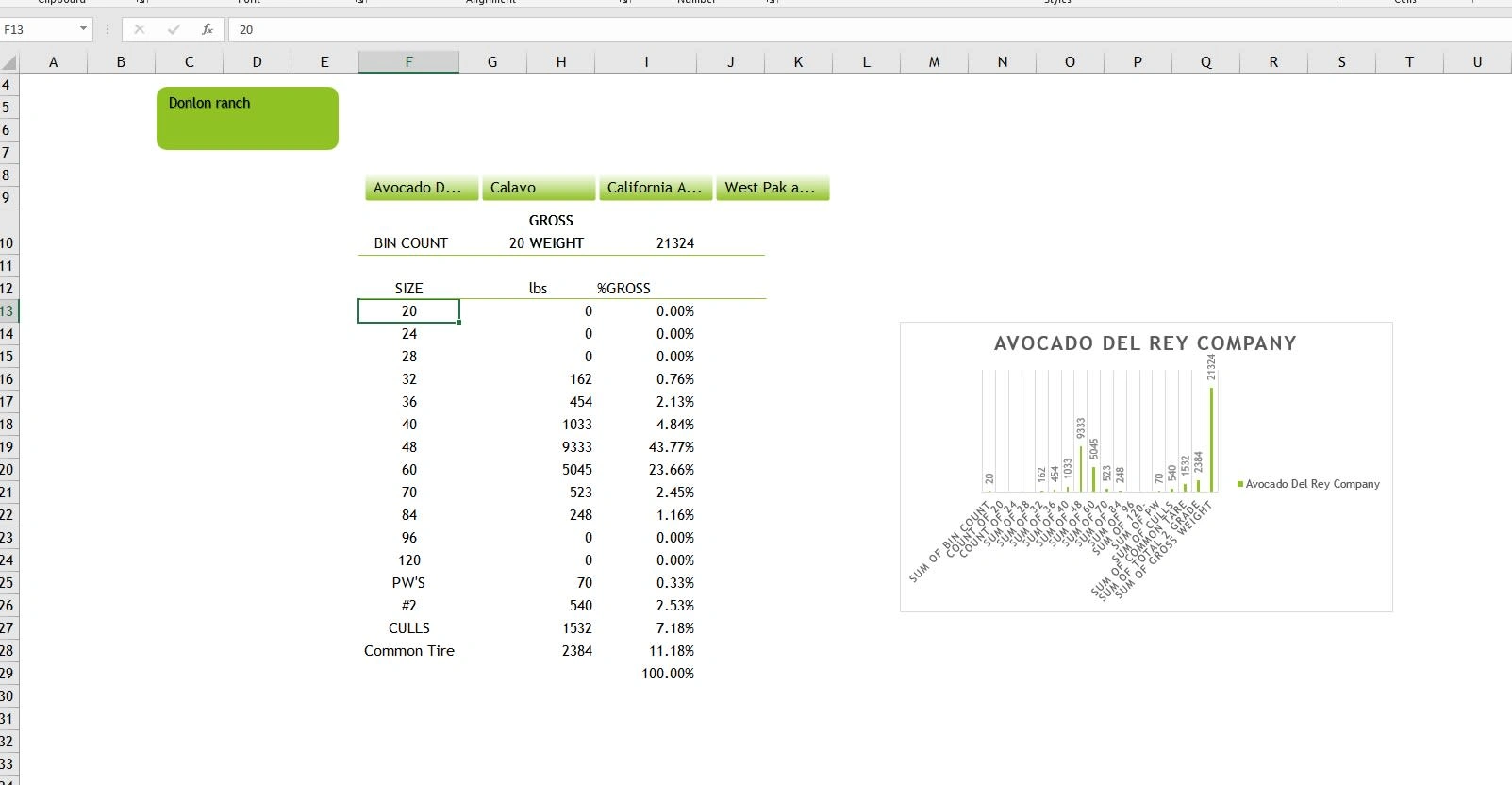This screenshot has height=785, width=1512.
Task: Select the West Pak a... slicer button
Action: point(773,188)
